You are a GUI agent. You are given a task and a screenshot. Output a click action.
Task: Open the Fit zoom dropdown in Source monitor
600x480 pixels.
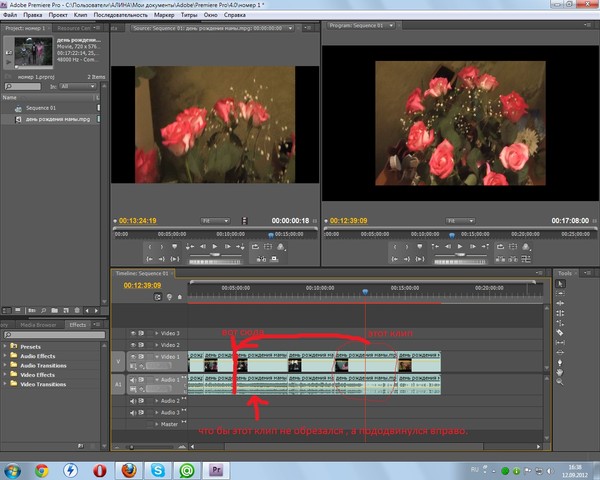[x=214, y=220]
